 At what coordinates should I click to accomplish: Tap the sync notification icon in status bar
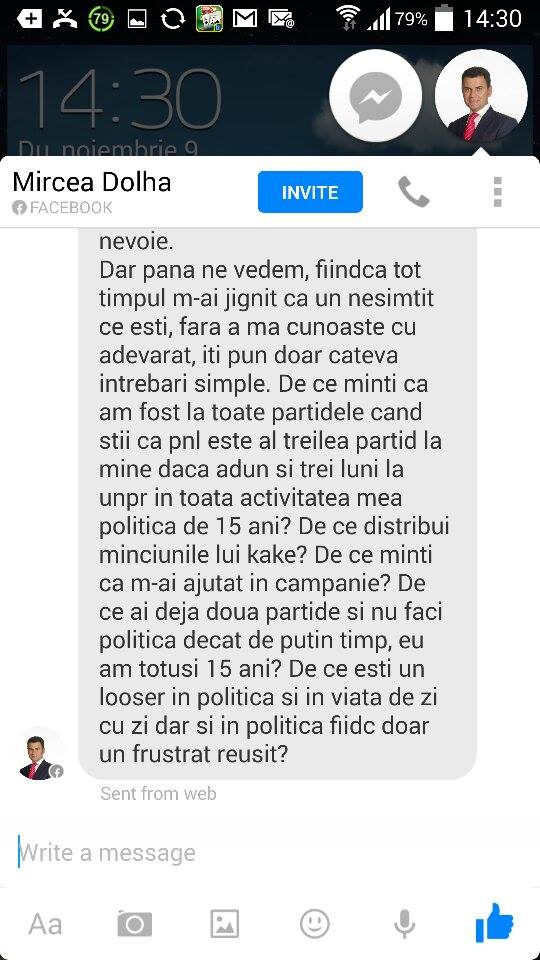click(x=173, y=19)
